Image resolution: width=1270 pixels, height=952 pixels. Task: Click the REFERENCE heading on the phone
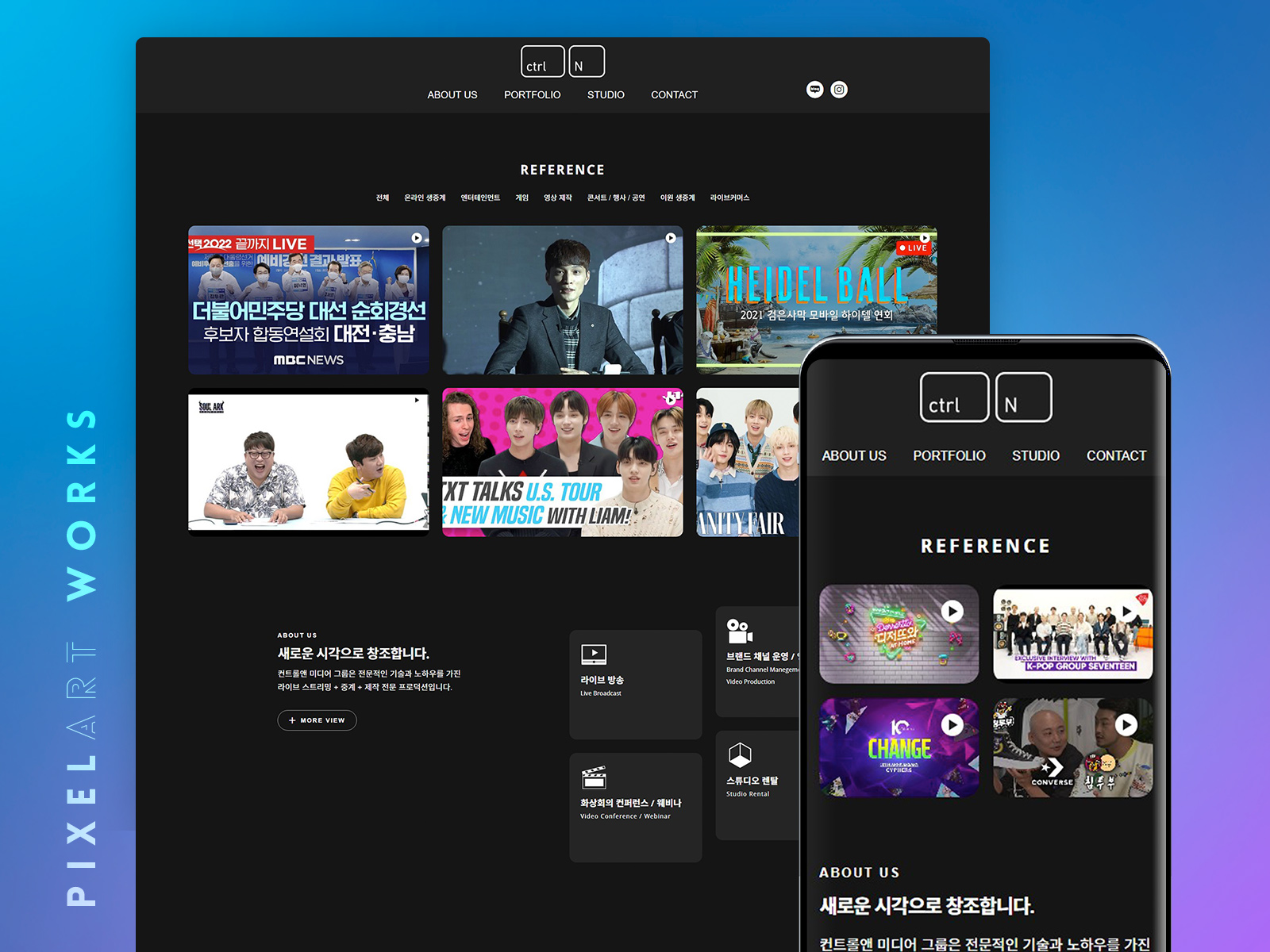point(985,546)
